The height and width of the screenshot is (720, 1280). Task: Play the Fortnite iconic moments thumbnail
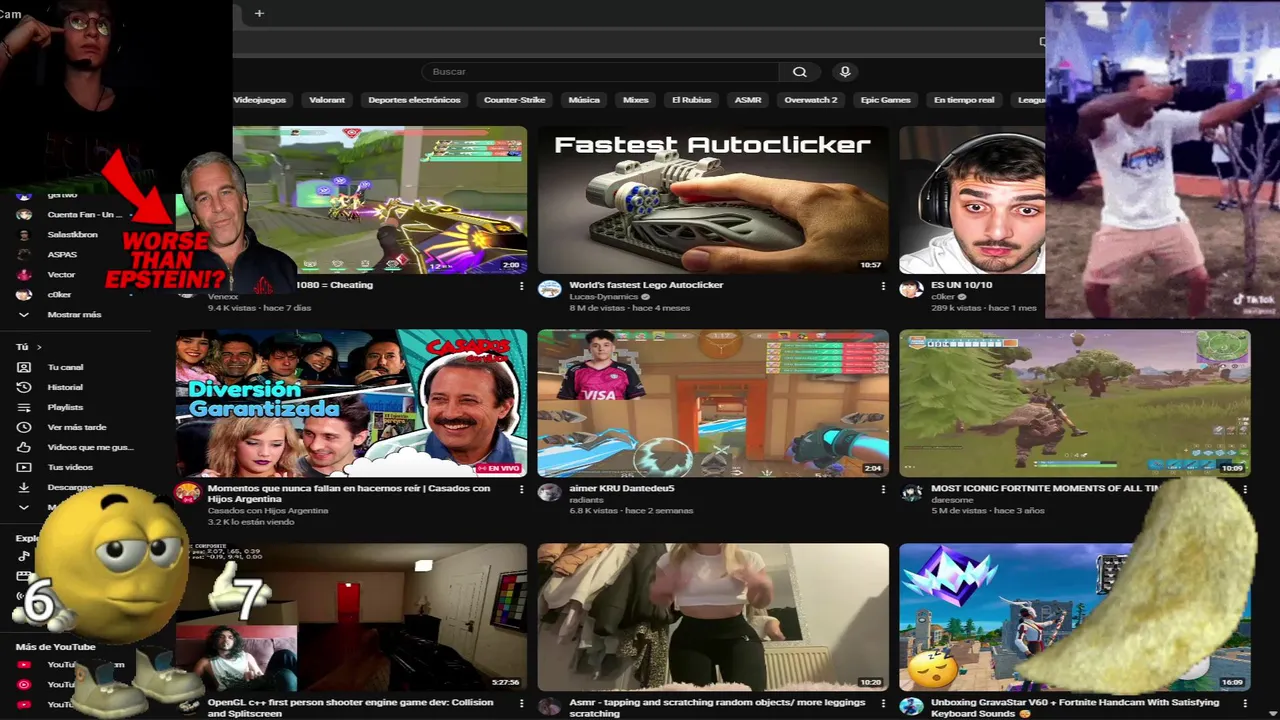(x=1074, y=403)
